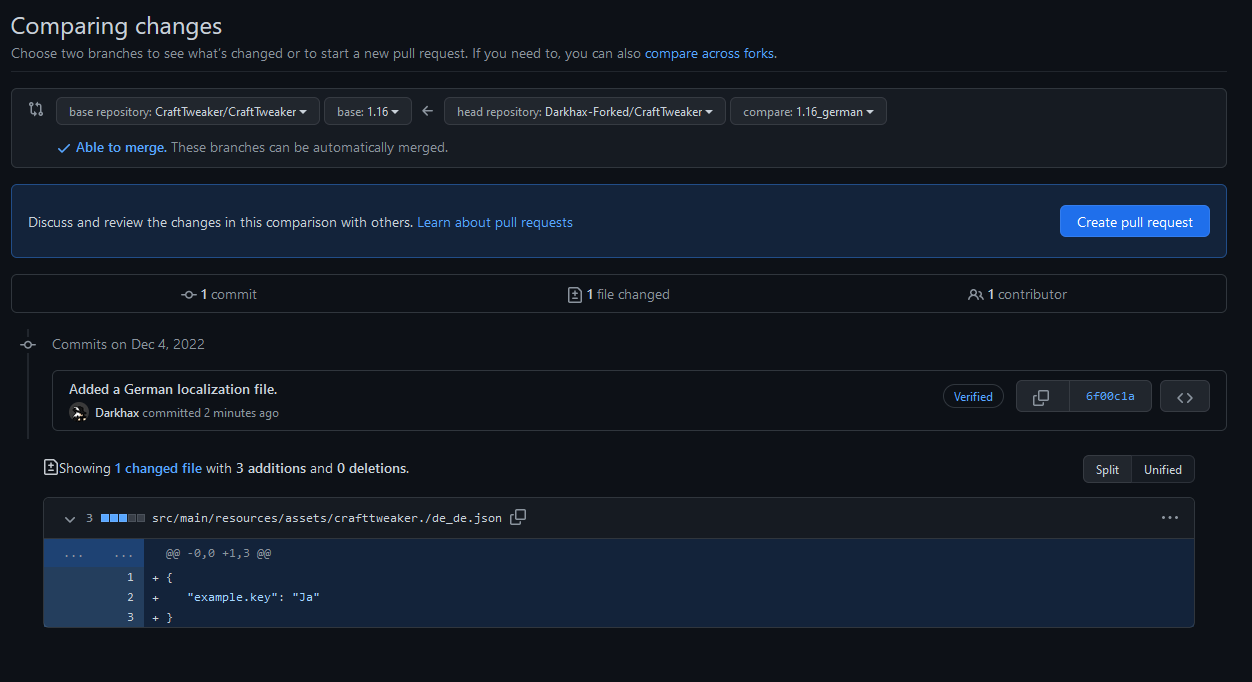Copy de_de.json file path icon

(518, 518)
